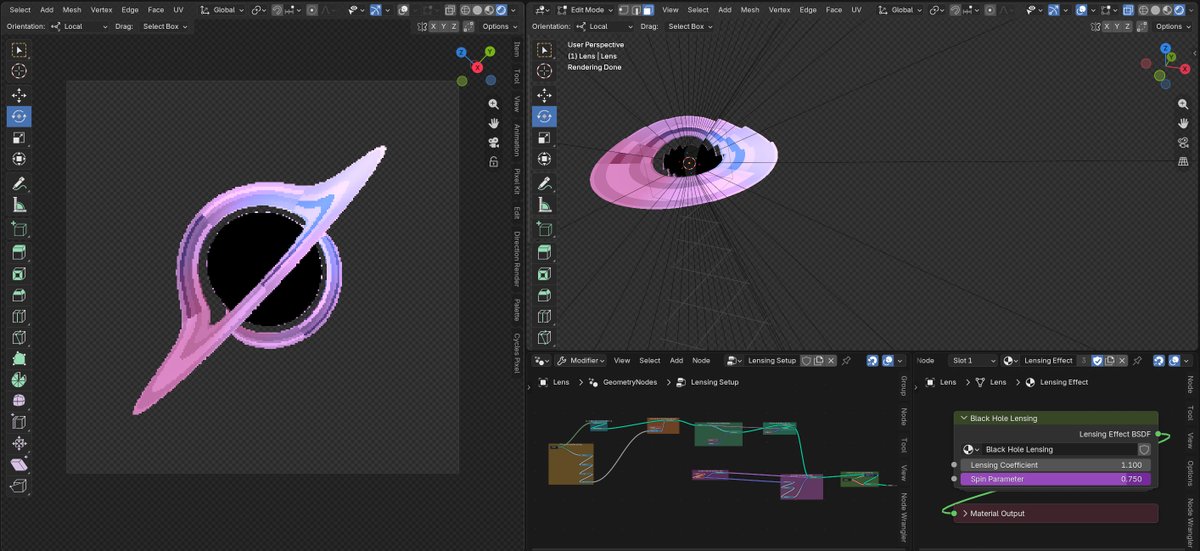Click zoom magnifier gizmo in left viewport
This screenshot has height=551, width=1200.
coord(494,104)
